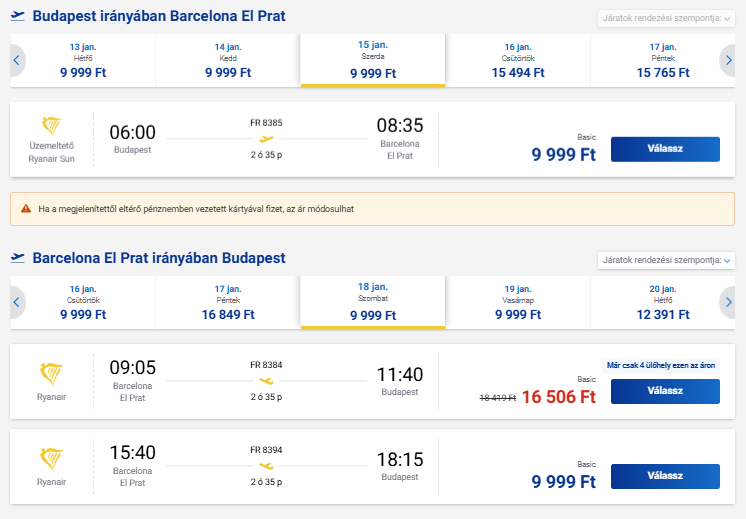Click Válassz for the 06:00 Budapest flight
This screenshot has width=746, height=519.
665,149
